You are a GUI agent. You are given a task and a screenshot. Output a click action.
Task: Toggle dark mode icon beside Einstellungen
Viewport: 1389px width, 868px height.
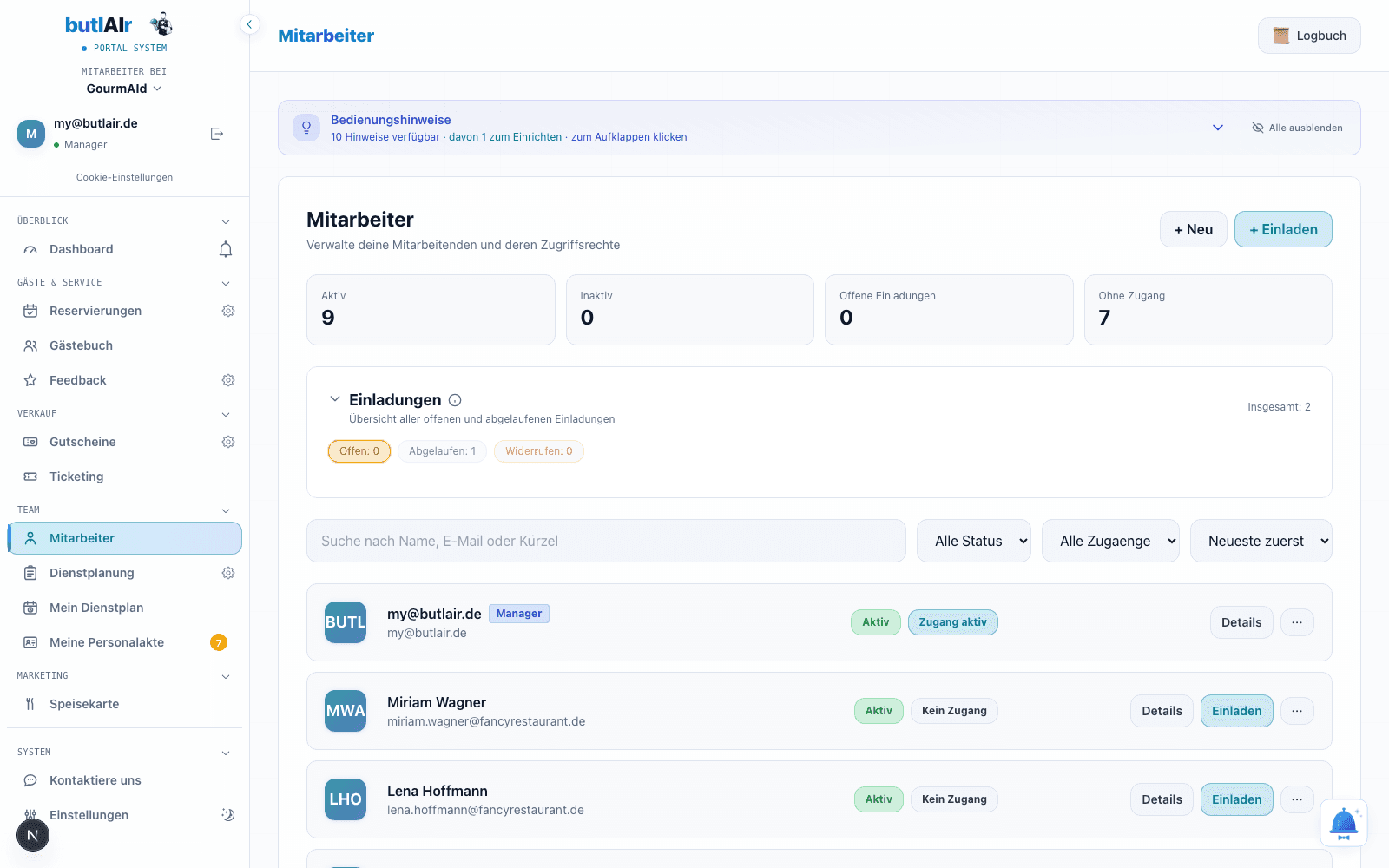pos(228,815)
